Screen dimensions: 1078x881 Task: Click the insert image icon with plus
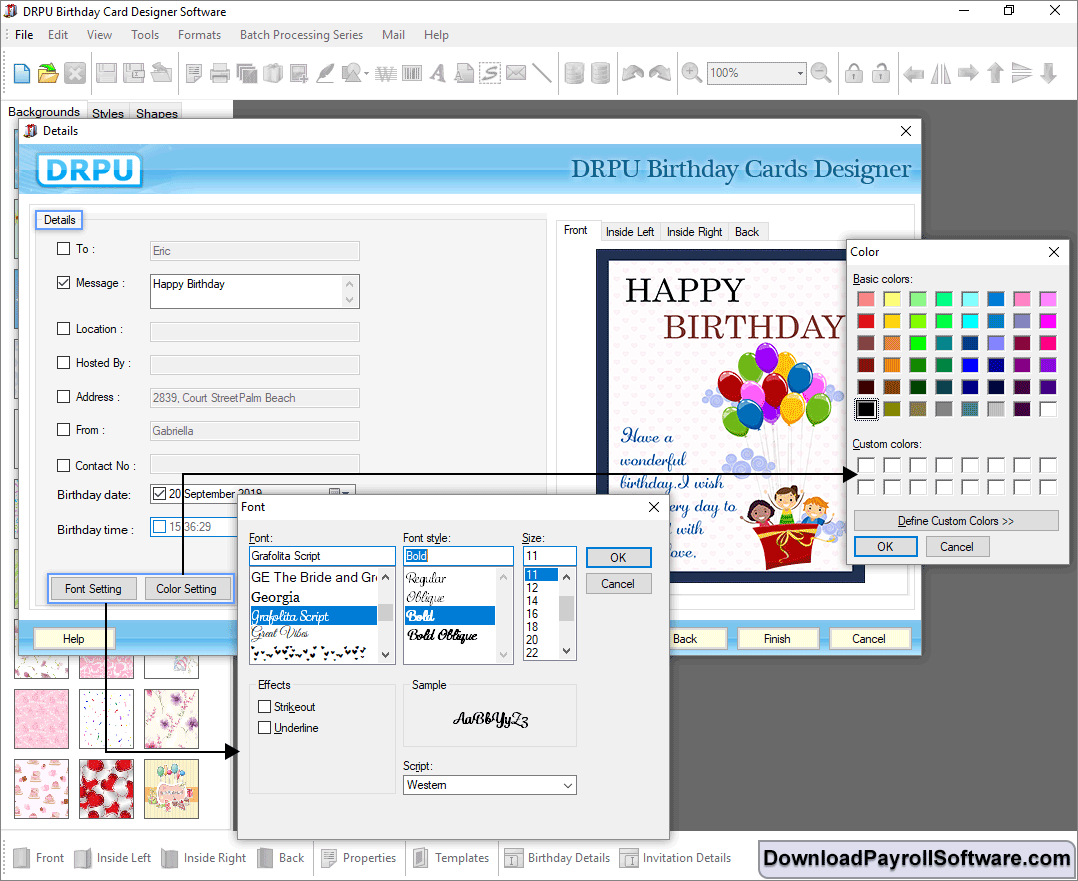[x=299, y=73]
